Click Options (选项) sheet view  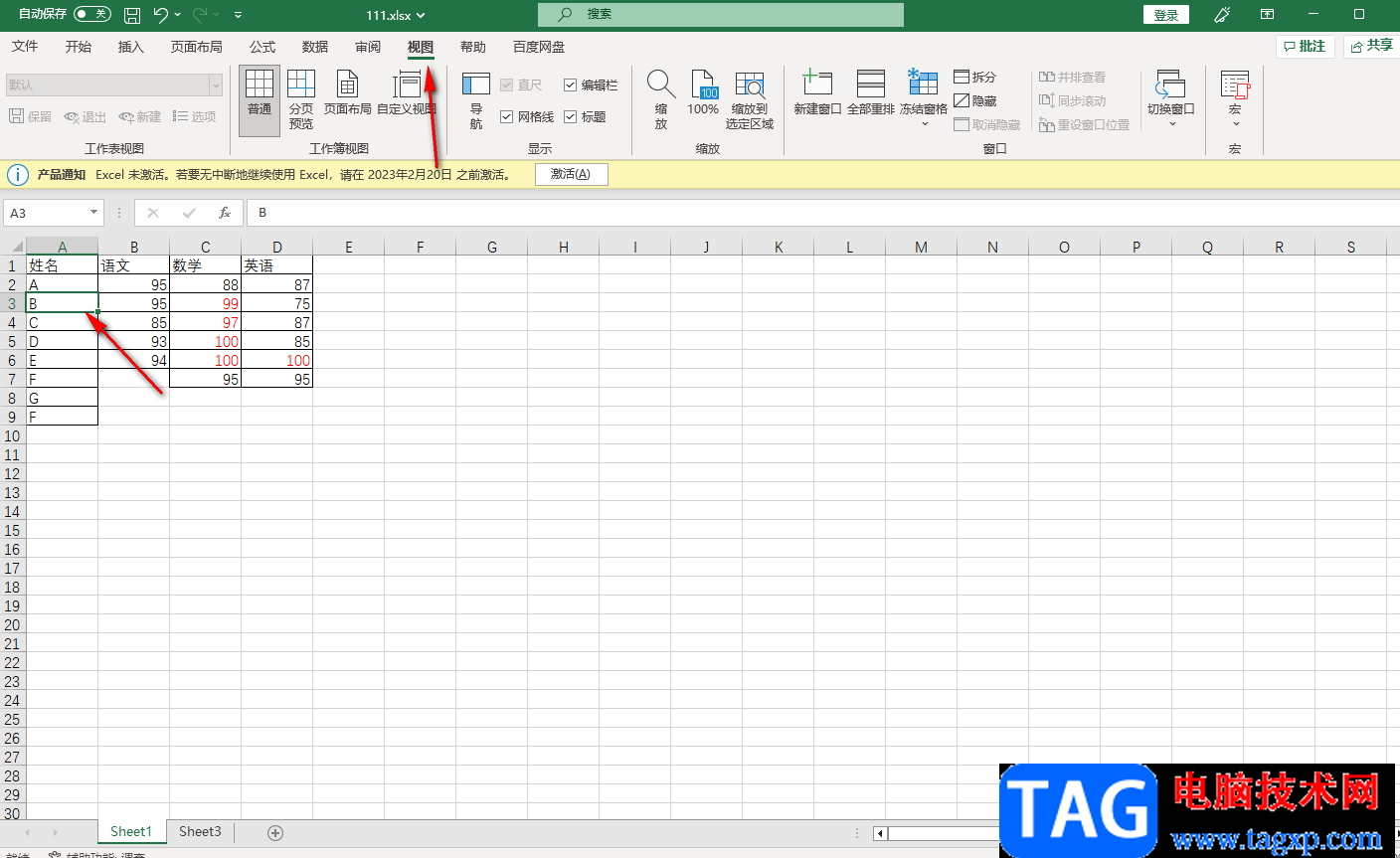point(194,116)
